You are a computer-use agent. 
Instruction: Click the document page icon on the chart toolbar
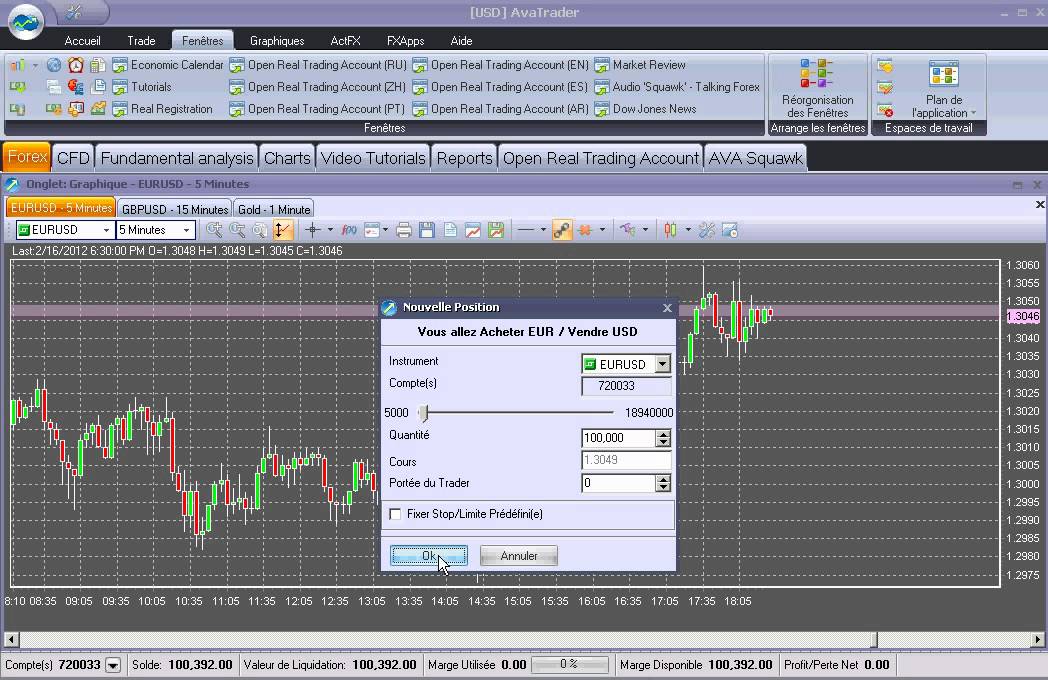click(x=450, y=230)
